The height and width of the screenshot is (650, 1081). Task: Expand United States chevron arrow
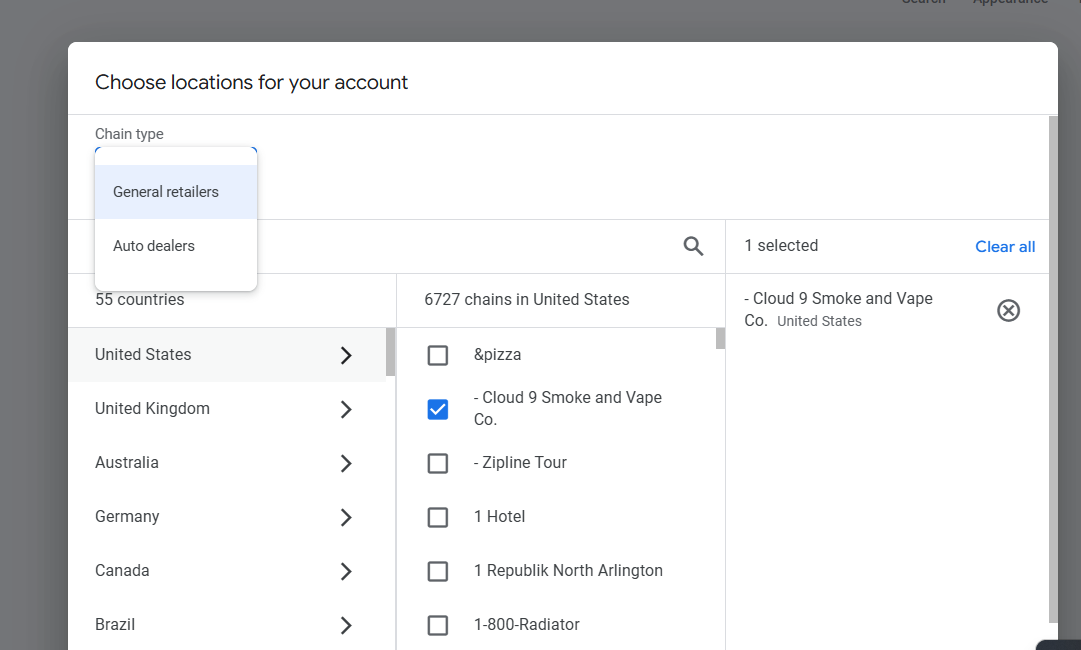tap(346, 355)
